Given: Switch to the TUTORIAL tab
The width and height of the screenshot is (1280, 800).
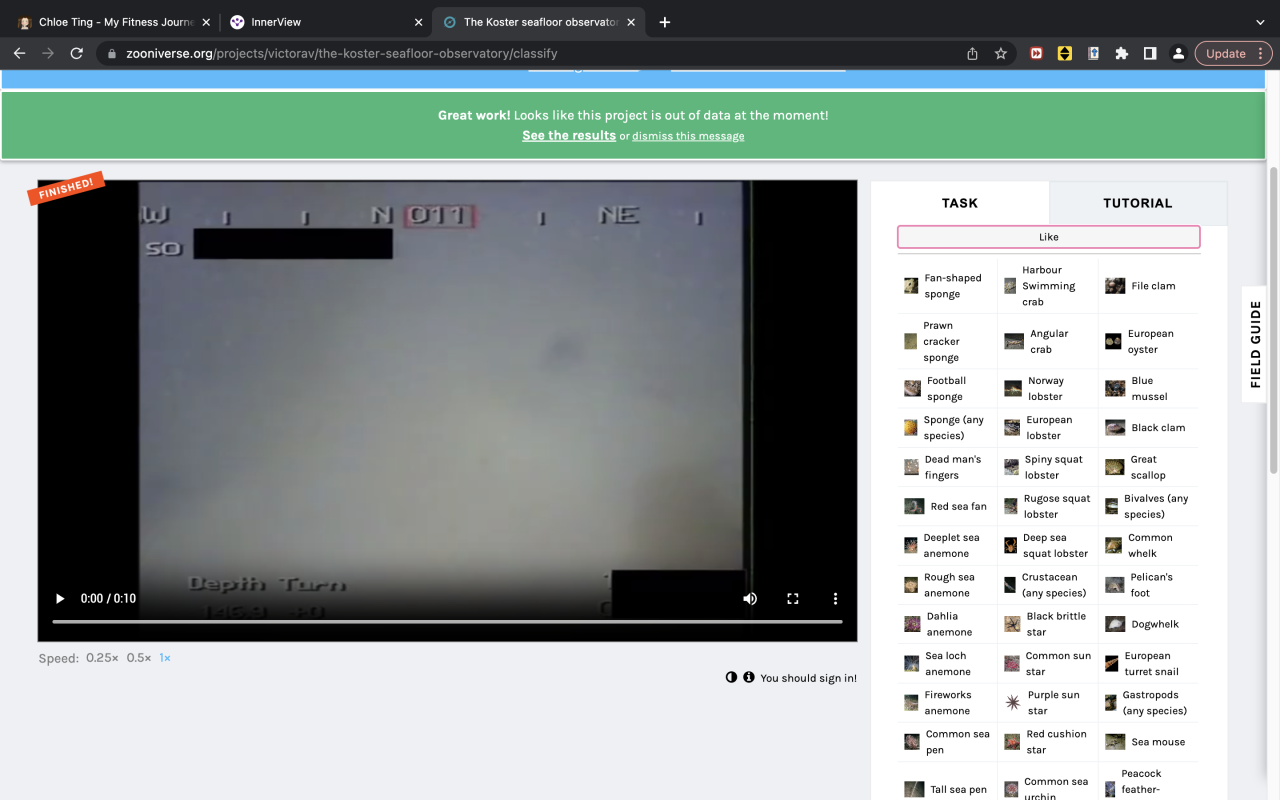Looking at the screenshot, I should pos(1138,203).
